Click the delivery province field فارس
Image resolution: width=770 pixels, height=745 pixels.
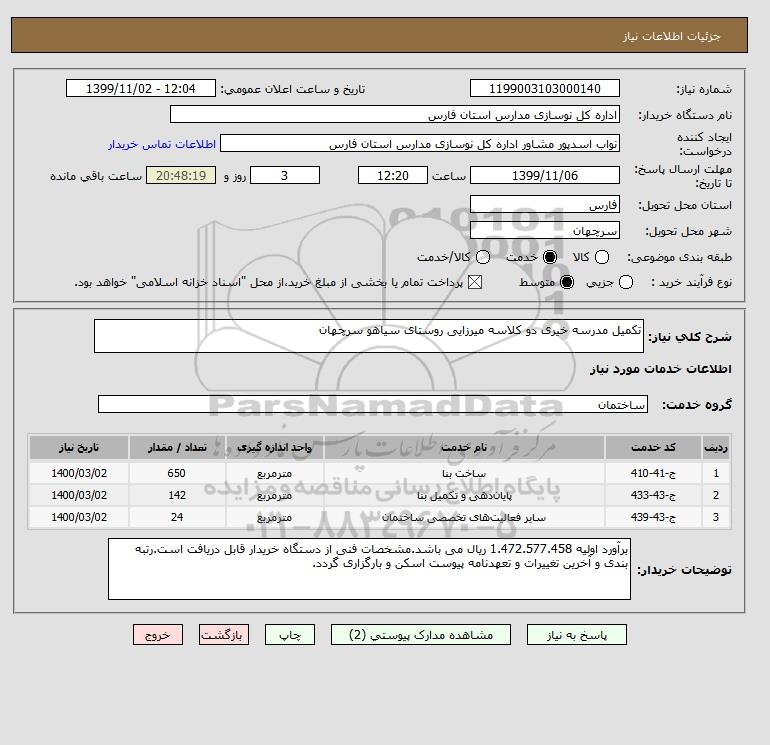pos(545,205)
